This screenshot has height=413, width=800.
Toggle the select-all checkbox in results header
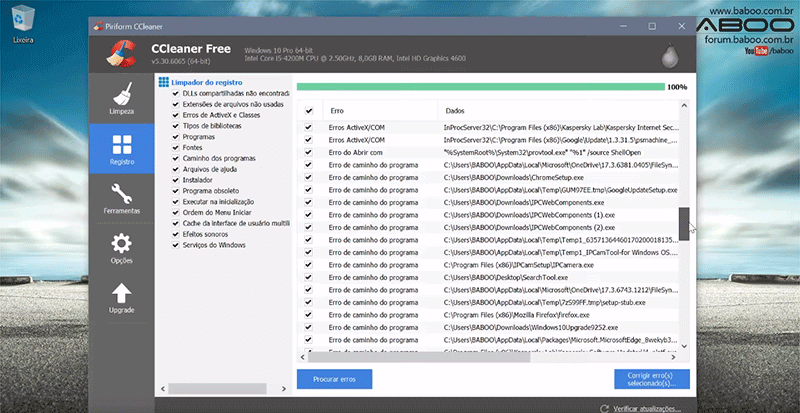pos(308,111)
